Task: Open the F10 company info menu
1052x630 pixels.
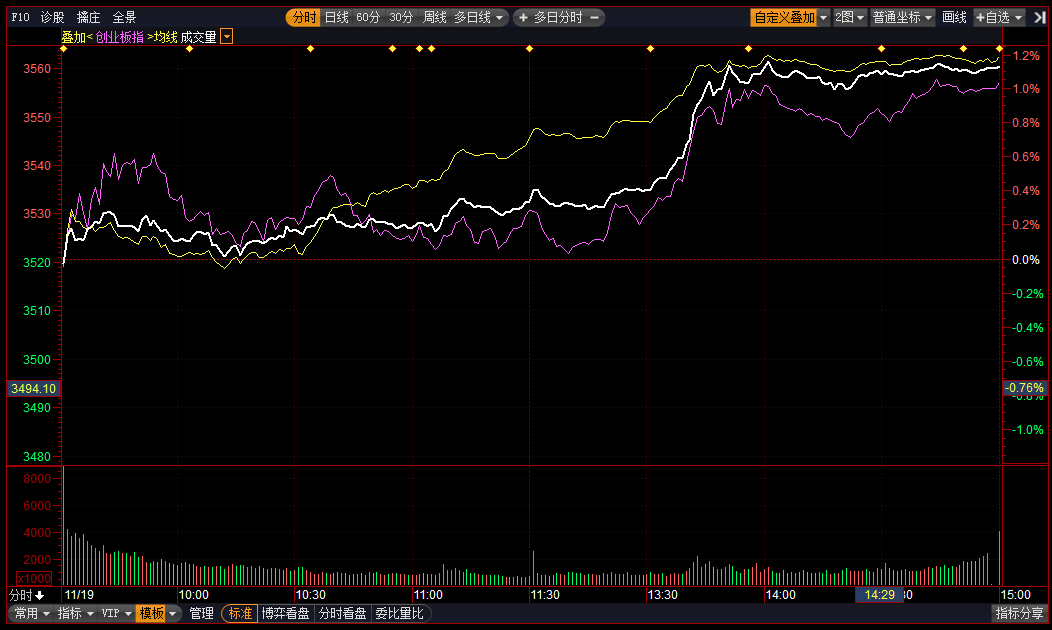Action: pos(20,17)
